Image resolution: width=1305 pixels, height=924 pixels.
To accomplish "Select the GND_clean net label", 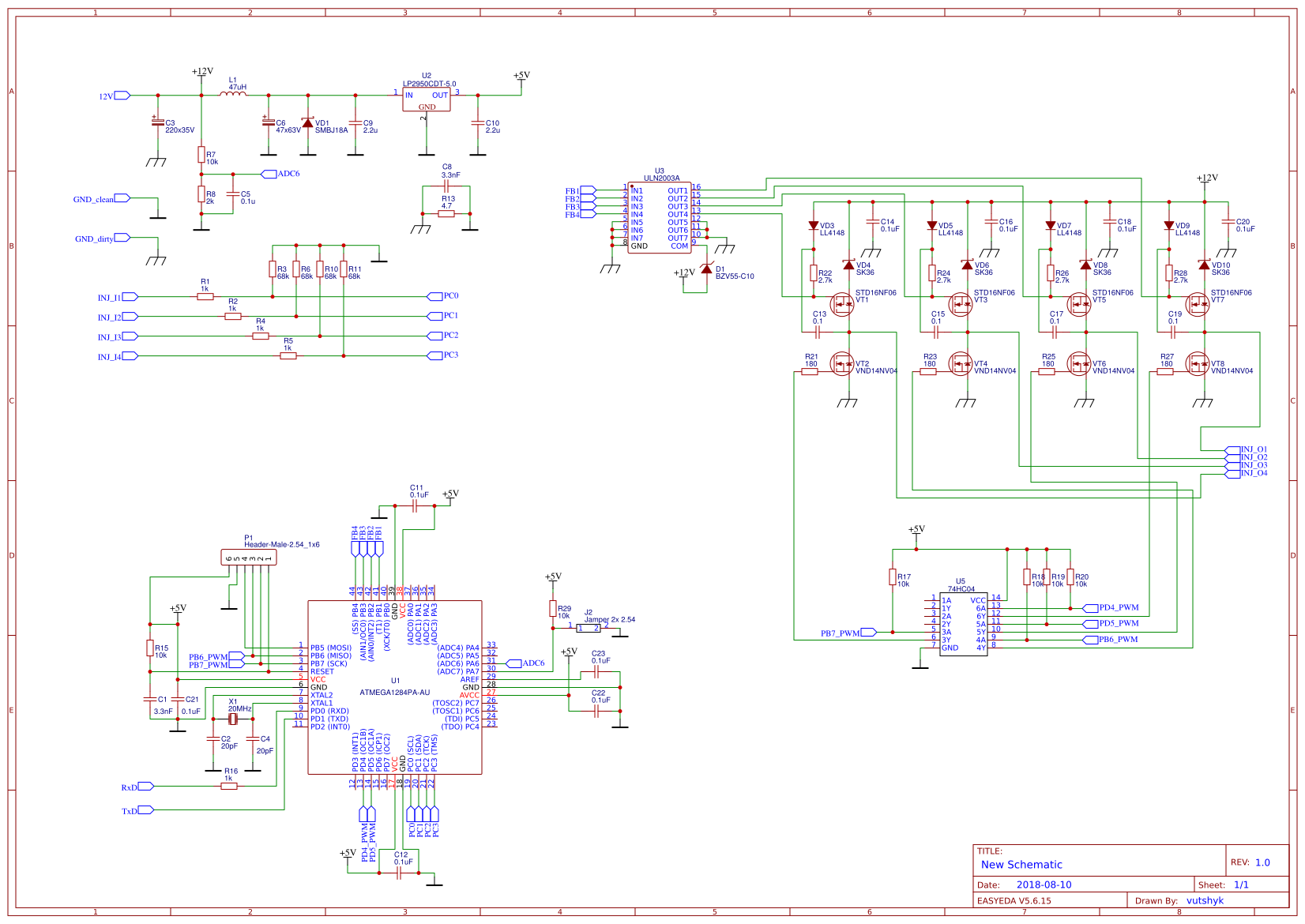I will click(x=93, y=197).
